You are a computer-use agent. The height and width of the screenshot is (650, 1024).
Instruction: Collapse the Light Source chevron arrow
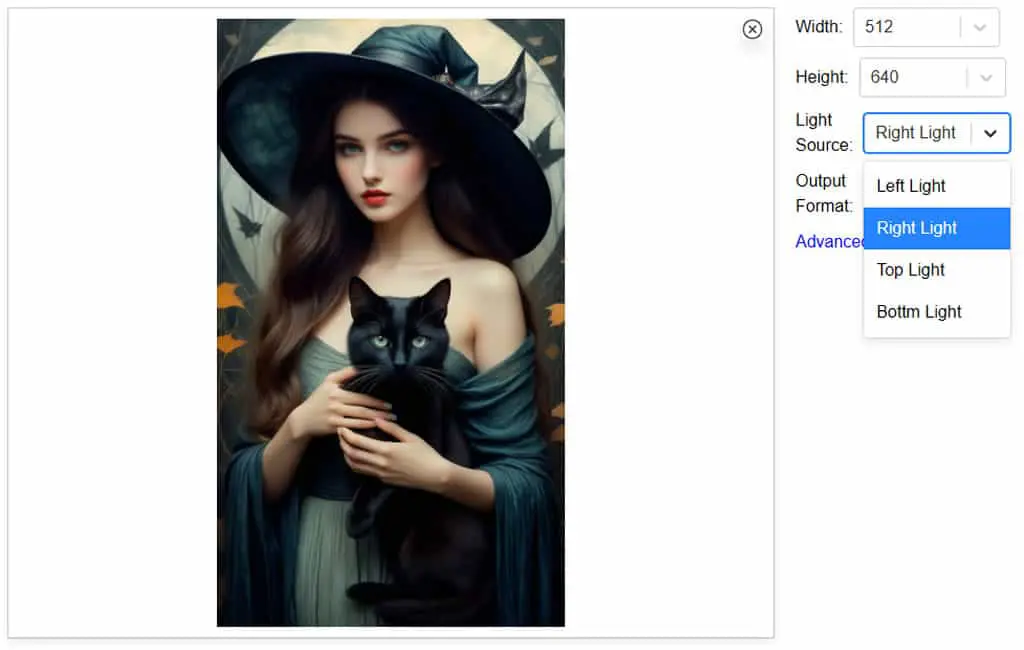[990, 133]
